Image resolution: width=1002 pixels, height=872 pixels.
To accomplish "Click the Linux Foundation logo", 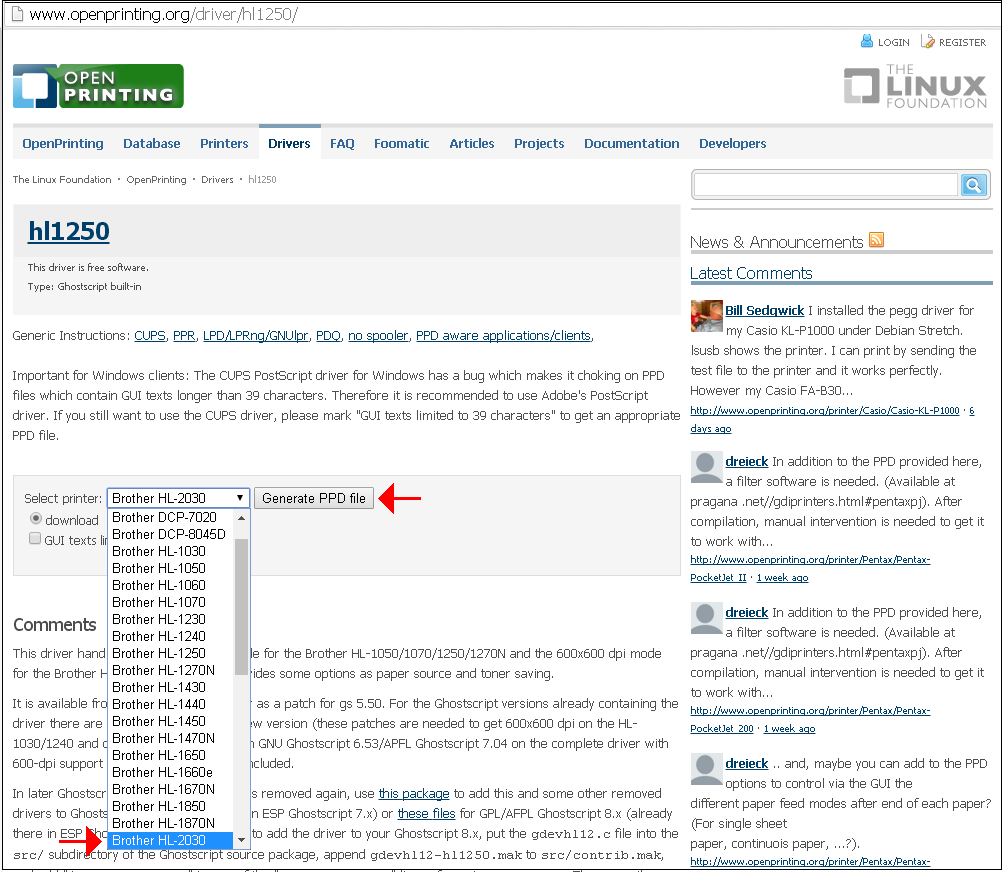I will [x=915, y=86].
